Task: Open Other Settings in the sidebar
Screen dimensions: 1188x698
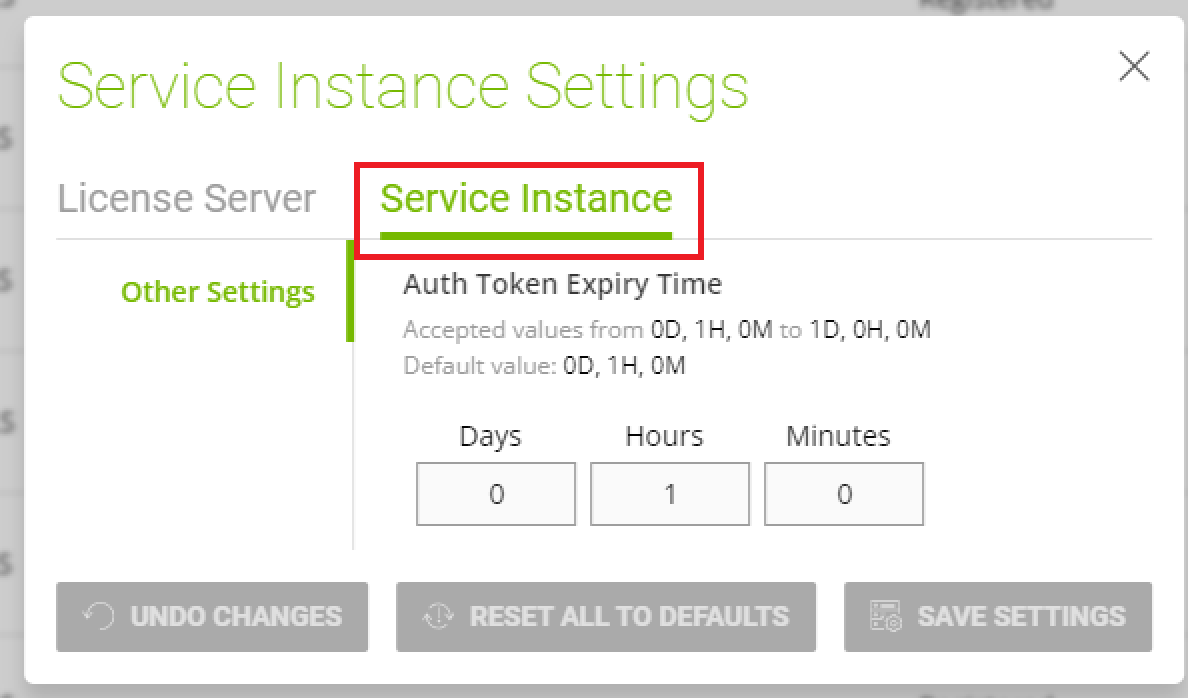Action: point(217,292)
